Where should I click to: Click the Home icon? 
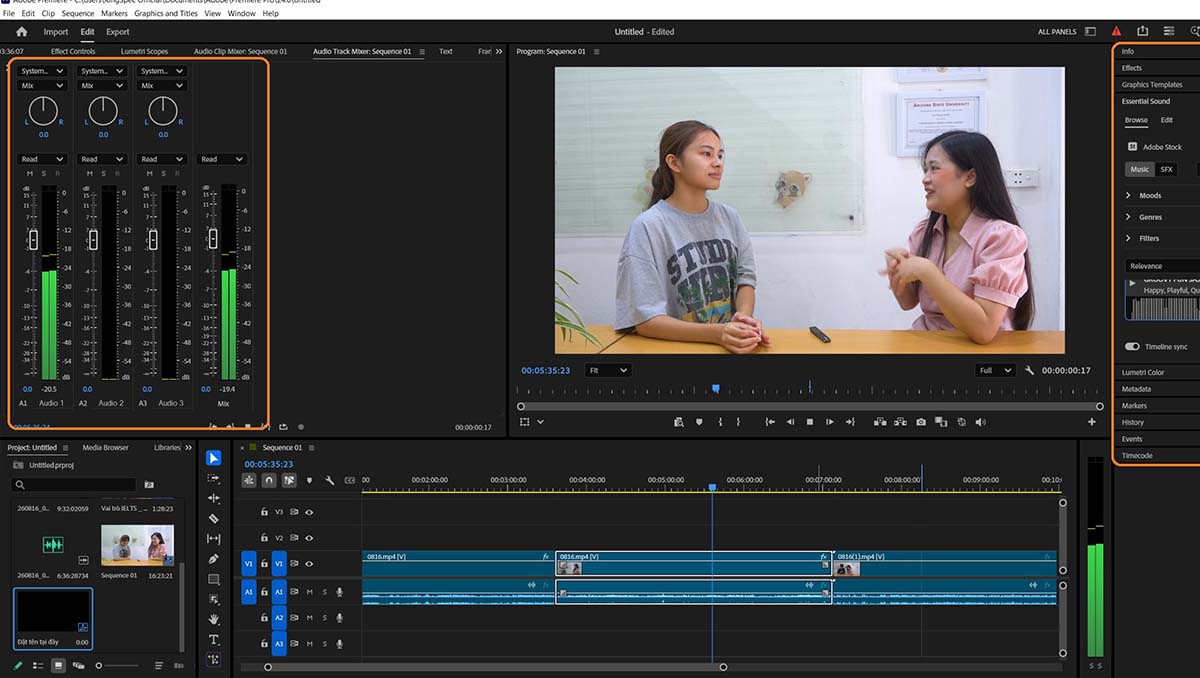click(21, 32)
